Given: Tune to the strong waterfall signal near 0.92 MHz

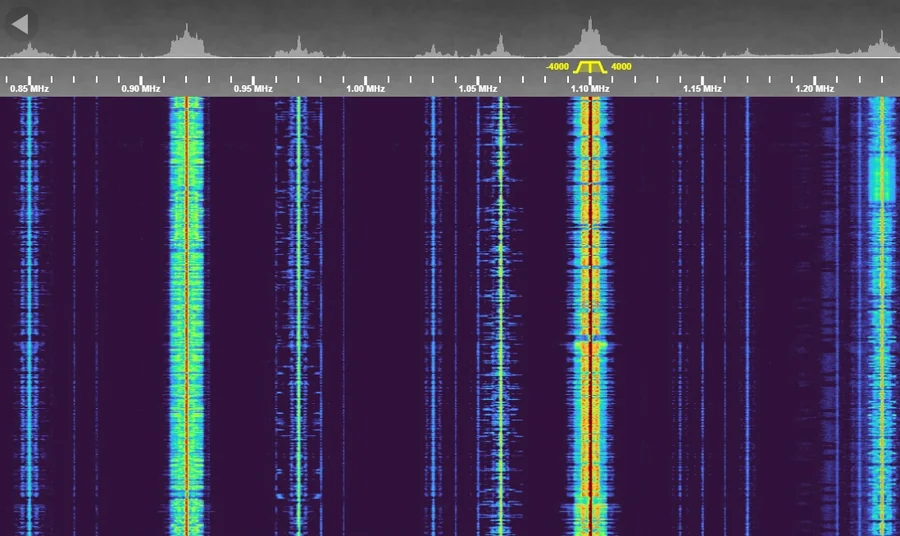Looking at the screenshot, I should [x=187, y=316].
